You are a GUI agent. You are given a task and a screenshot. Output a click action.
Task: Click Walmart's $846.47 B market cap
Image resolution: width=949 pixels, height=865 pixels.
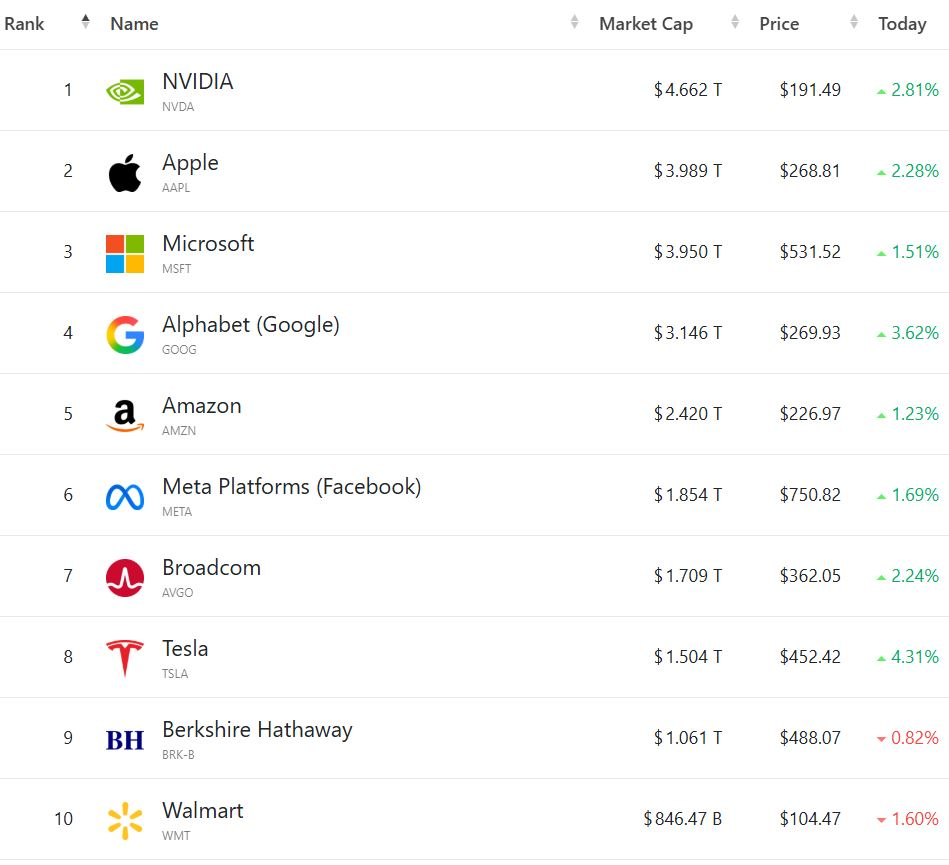click(x=683, y=819)
